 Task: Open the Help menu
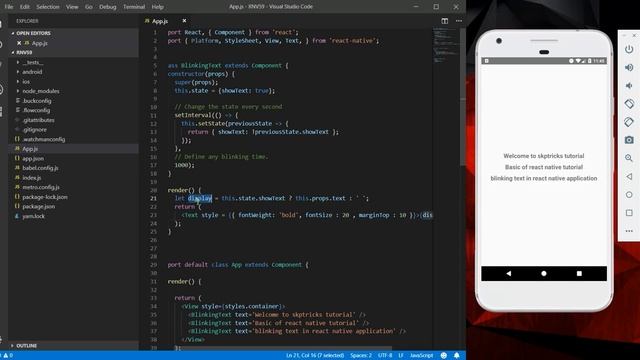click(x=158, y=7)
